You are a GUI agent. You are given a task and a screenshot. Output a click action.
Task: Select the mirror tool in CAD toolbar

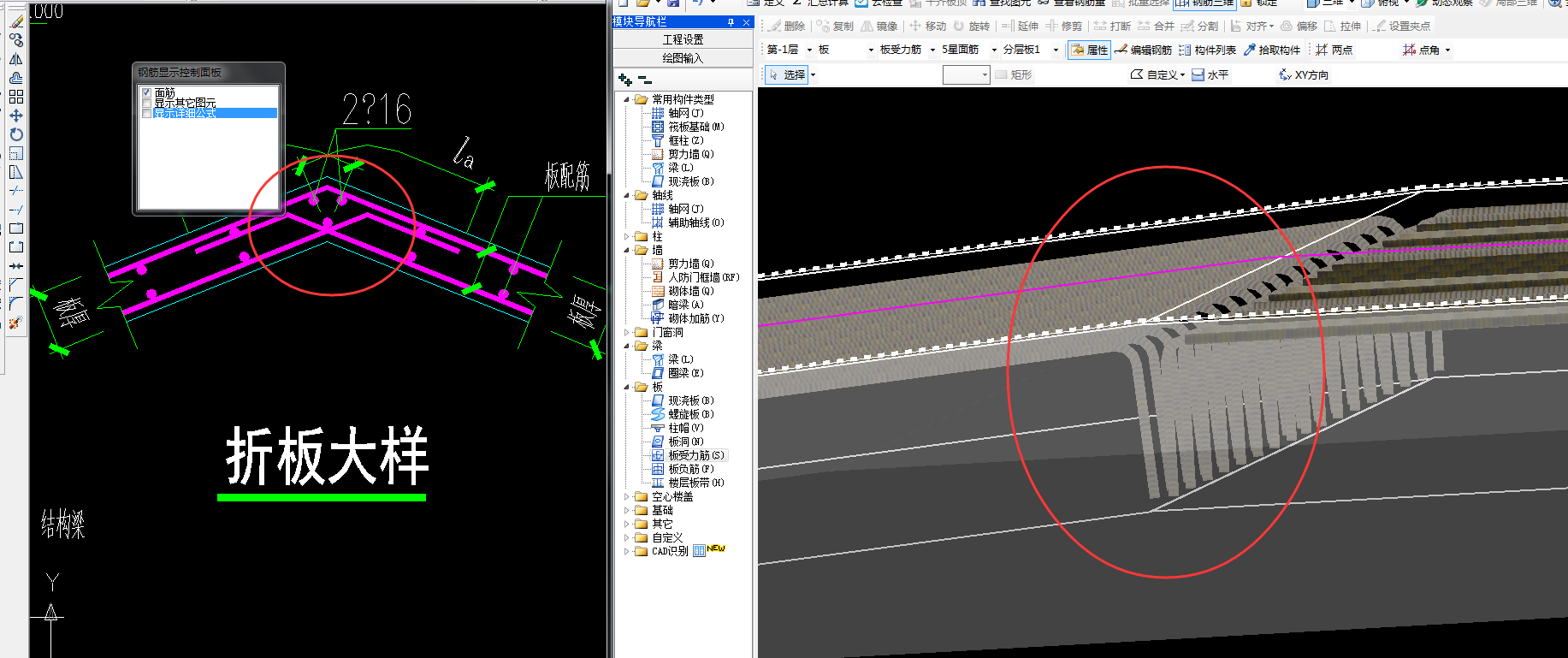[16, 59]
